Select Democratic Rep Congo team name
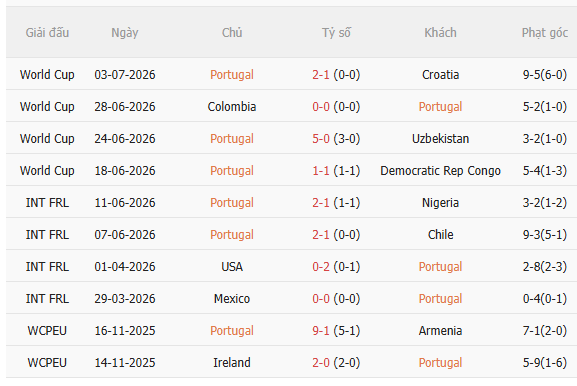The image size is (577, 386). [x=440, y=171]
